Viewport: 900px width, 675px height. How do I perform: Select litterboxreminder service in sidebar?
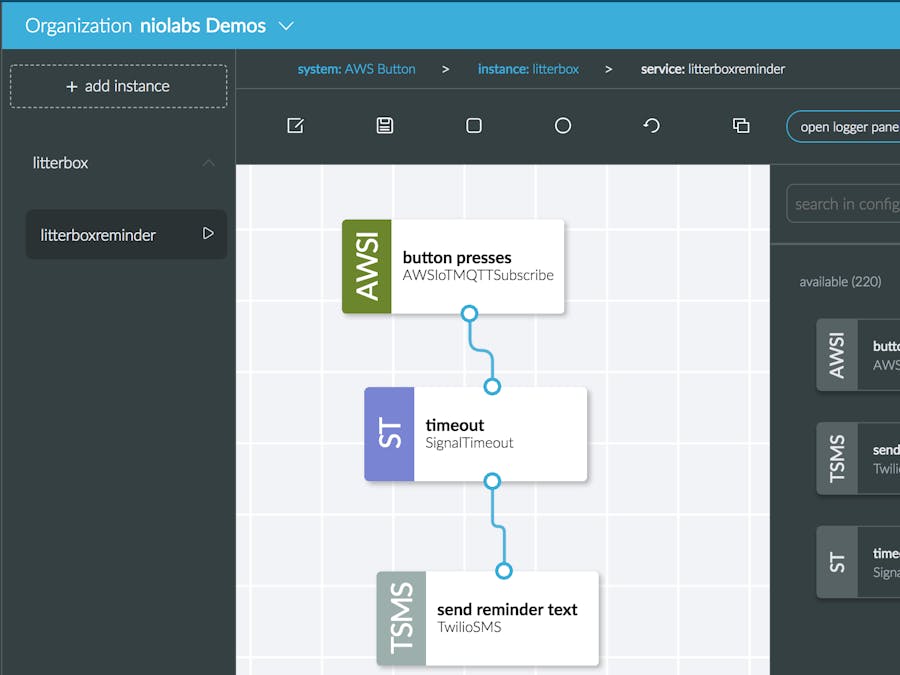[x=126, y=234]
